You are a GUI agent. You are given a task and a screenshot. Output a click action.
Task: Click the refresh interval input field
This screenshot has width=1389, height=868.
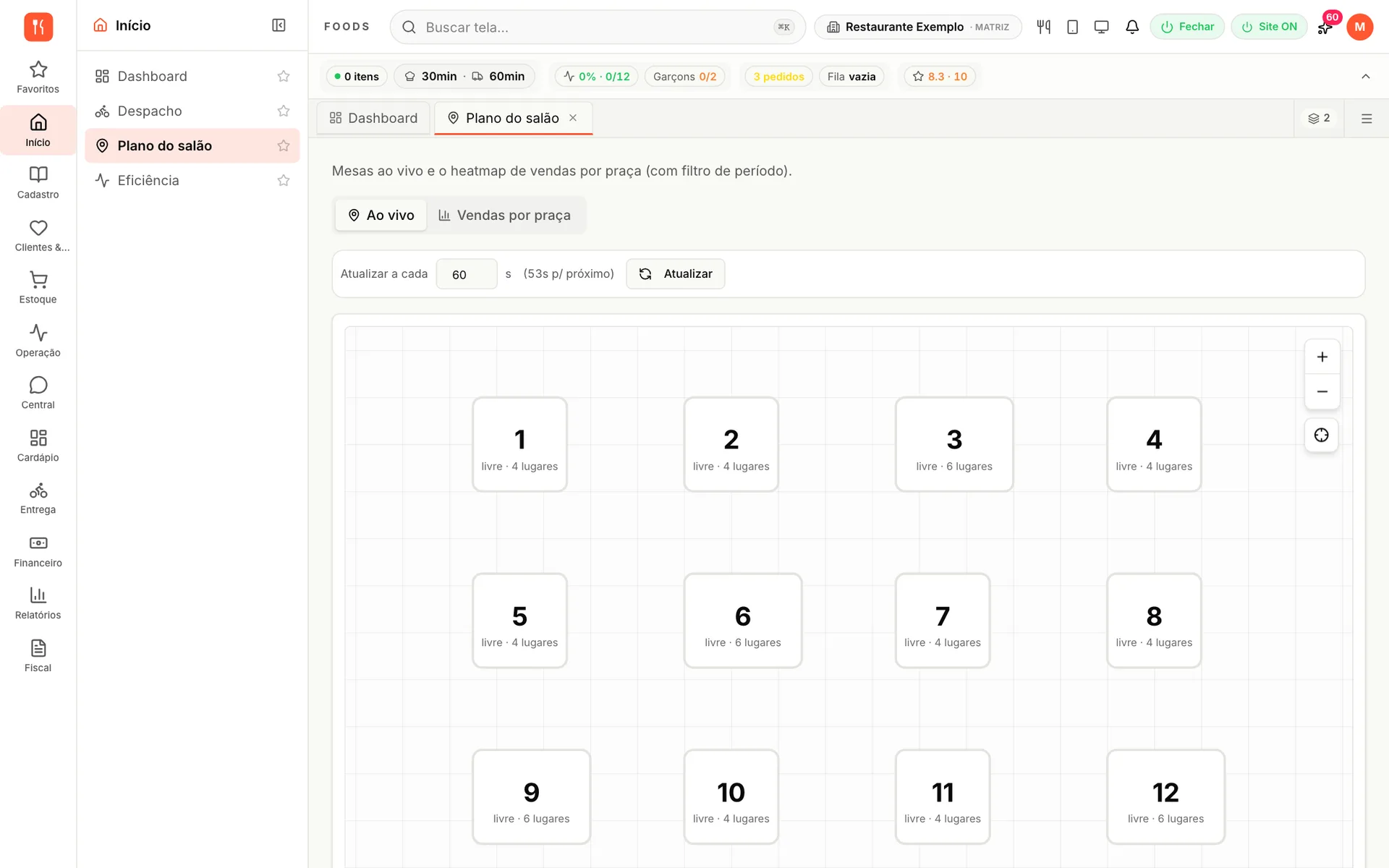point(467,274)
